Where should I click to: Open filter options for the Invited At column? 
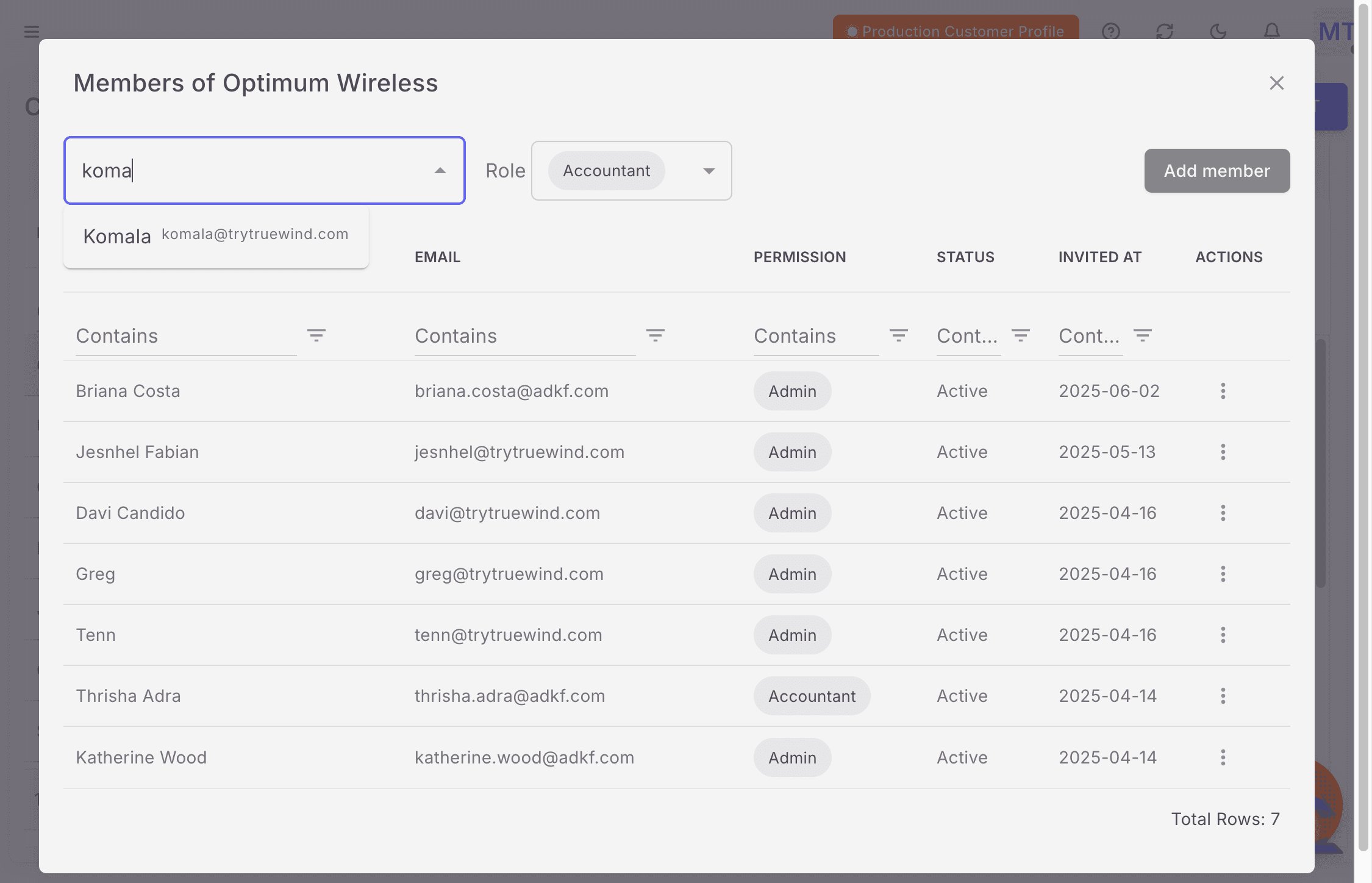point(1143,335)
